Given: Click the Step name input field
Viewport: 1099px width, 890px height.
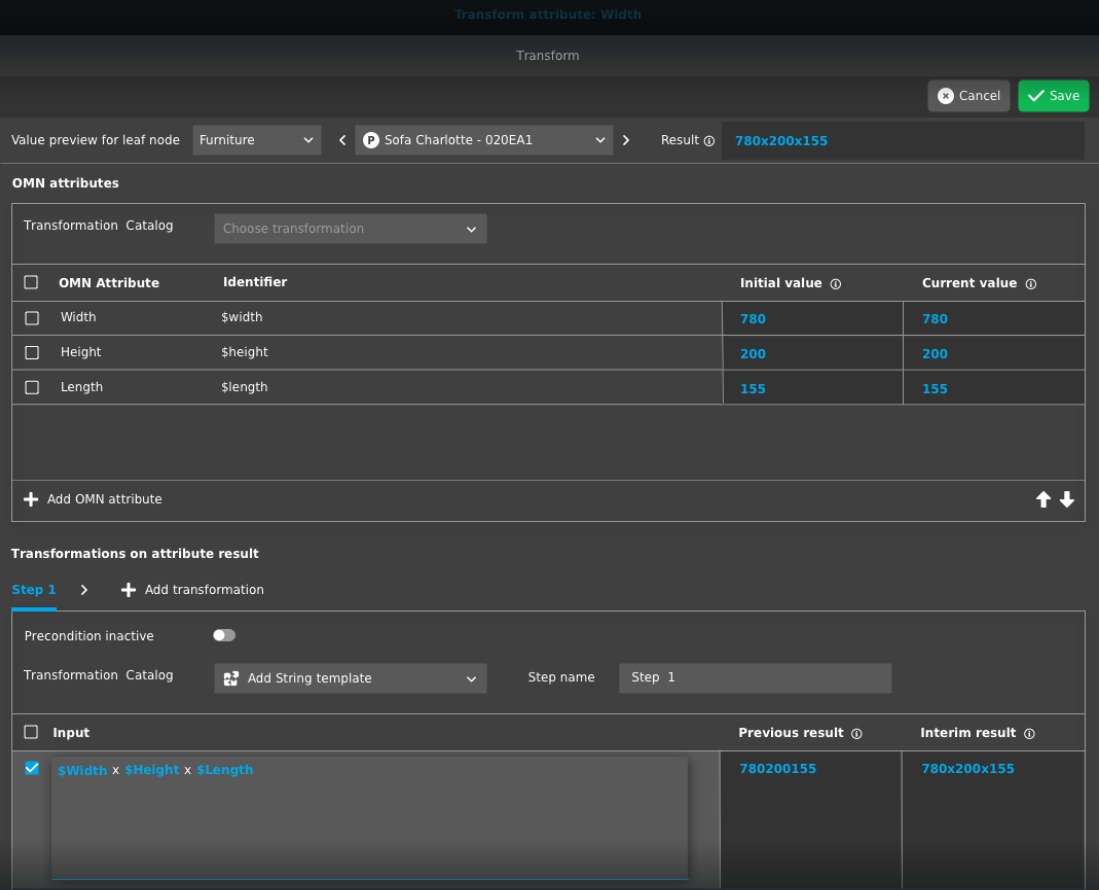Looking at the screenshot, I should click(755, 678).
